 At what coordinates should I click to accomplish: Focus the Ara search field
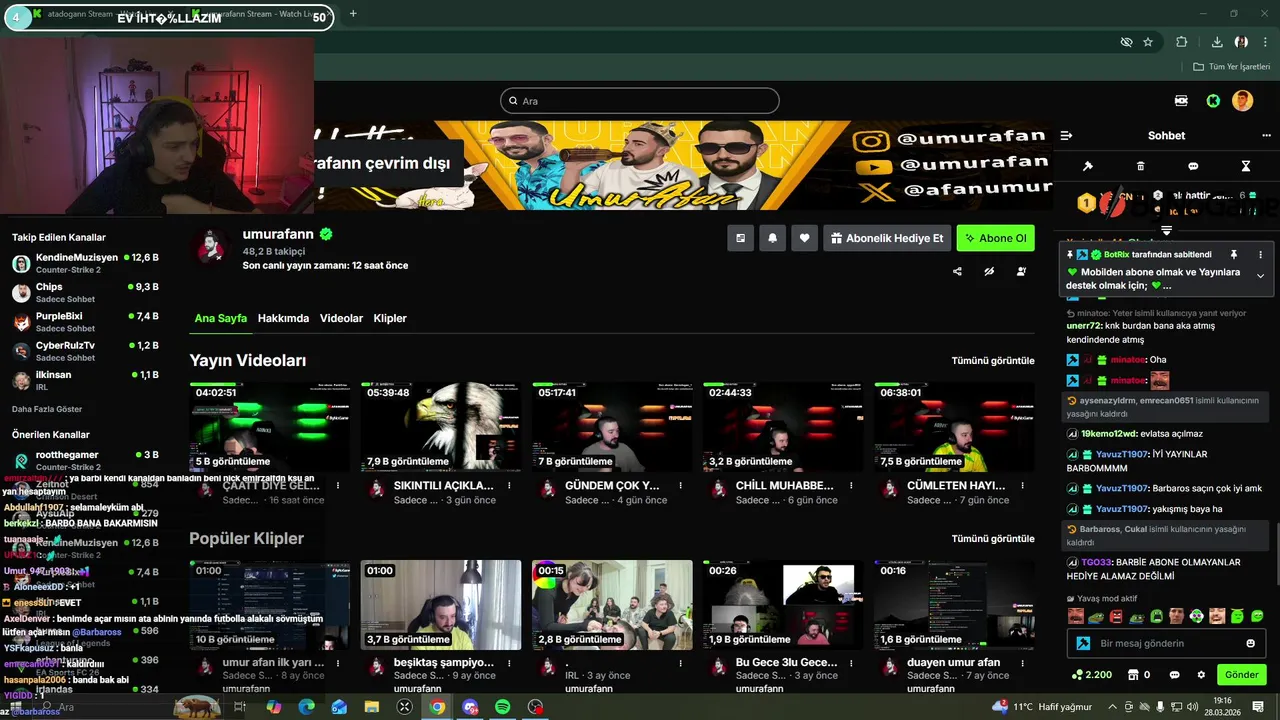coord(640,101)
